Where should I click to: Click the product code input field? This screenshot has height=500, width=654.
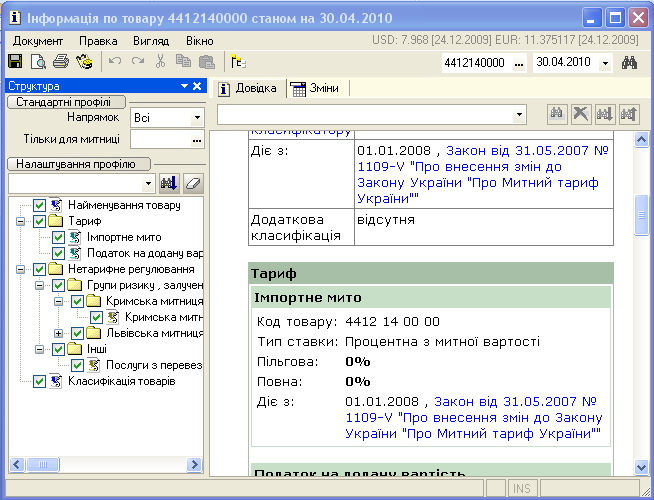[x=477, y=63]
